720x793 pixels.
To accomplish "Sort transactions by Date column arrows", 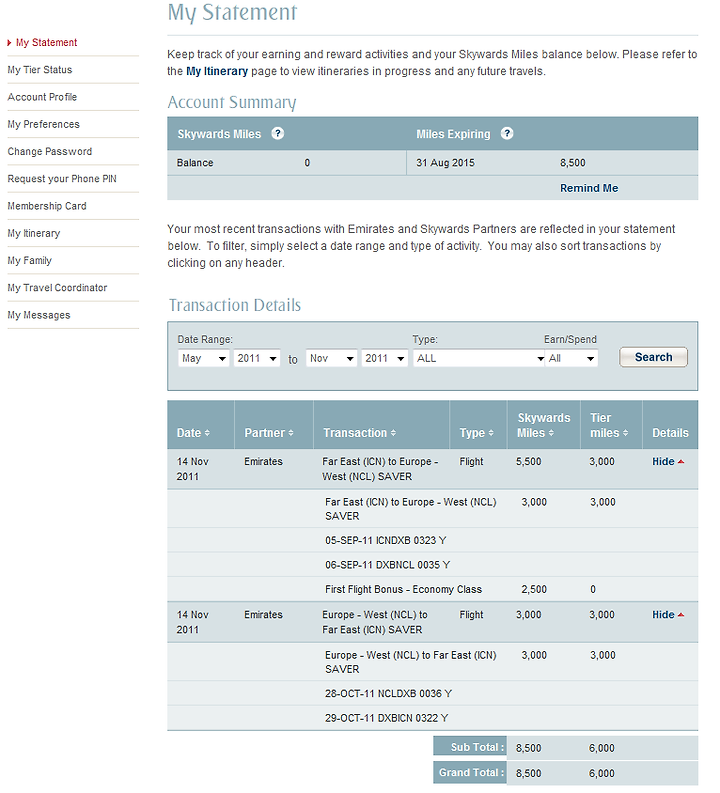I will click(207, 433).
